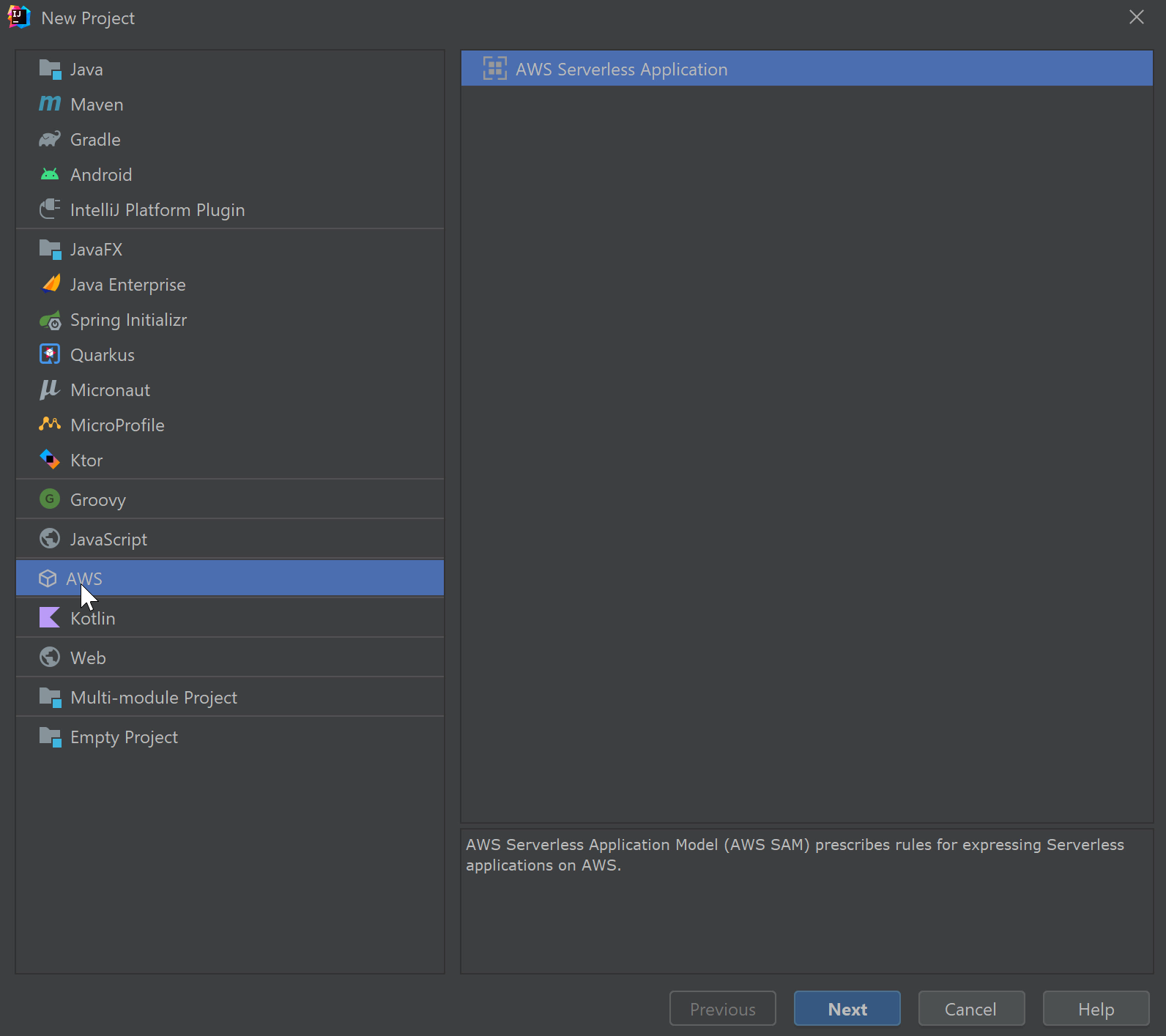
Task: Select the Gradle elephant icon
Action: coord(50,139)
